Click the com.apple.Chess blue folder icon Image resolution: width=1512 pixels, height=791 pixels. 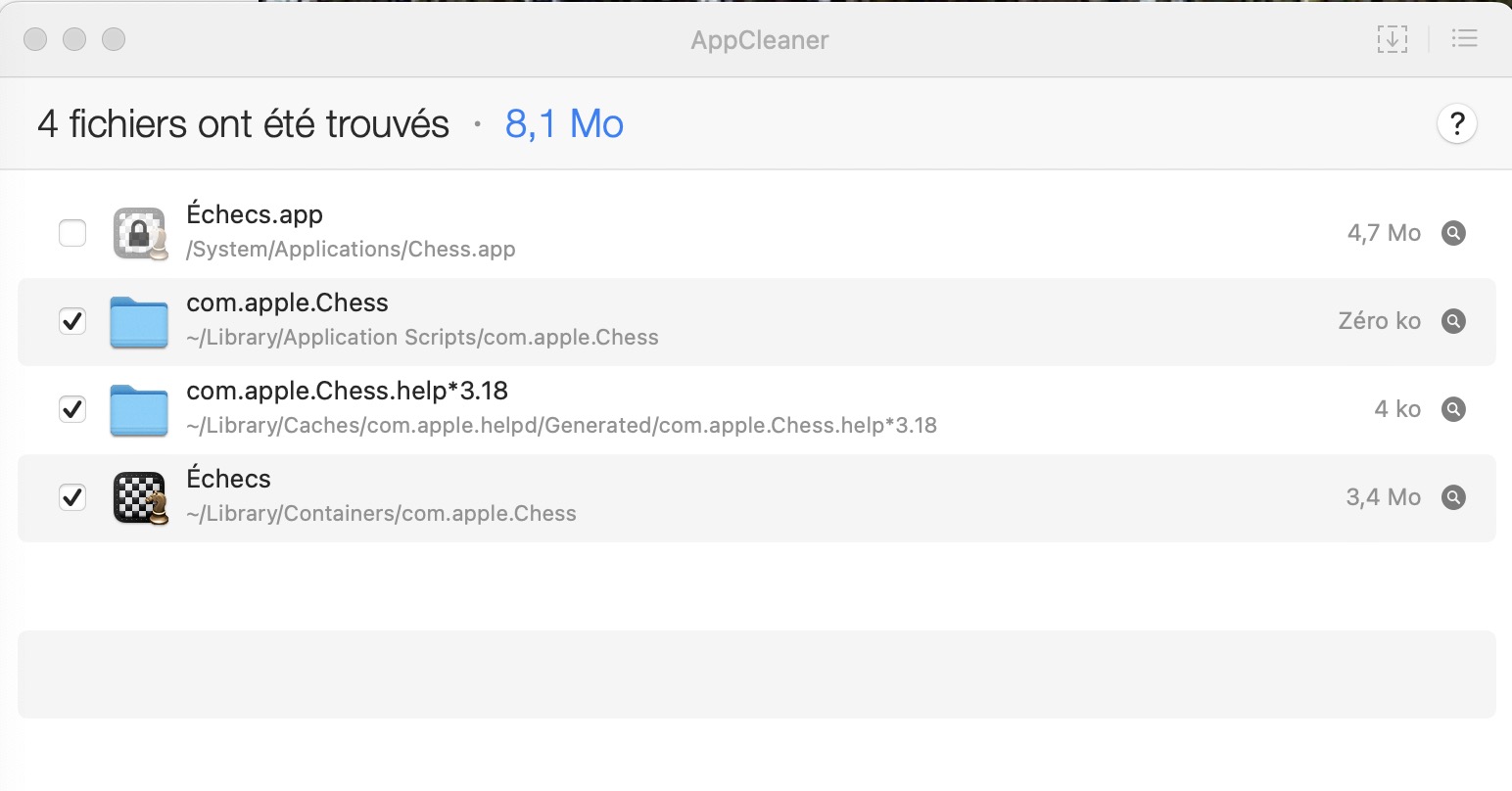pos(139,321)
